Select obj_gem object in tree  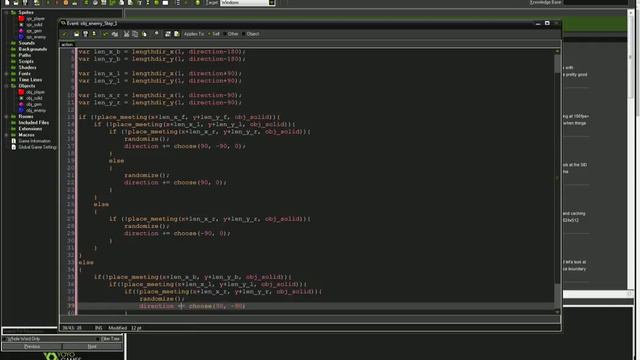click(x=34, y=104)
